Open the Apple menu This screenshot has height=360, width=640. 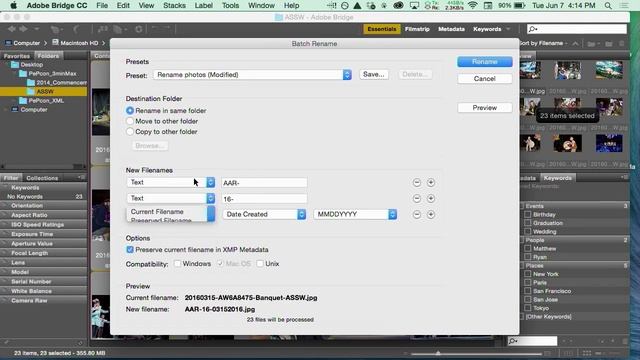tap(13, 5)
